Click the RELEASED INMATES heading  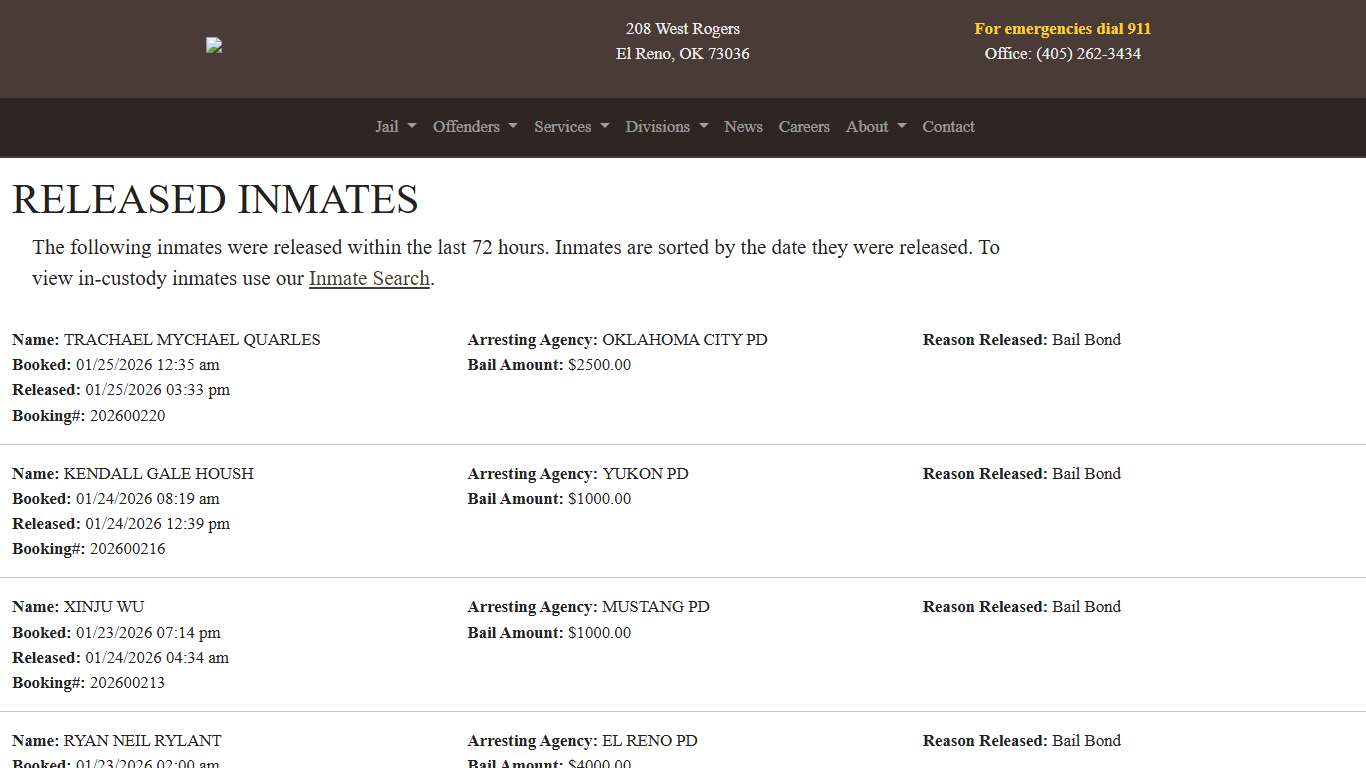click(x=215, y=199)
